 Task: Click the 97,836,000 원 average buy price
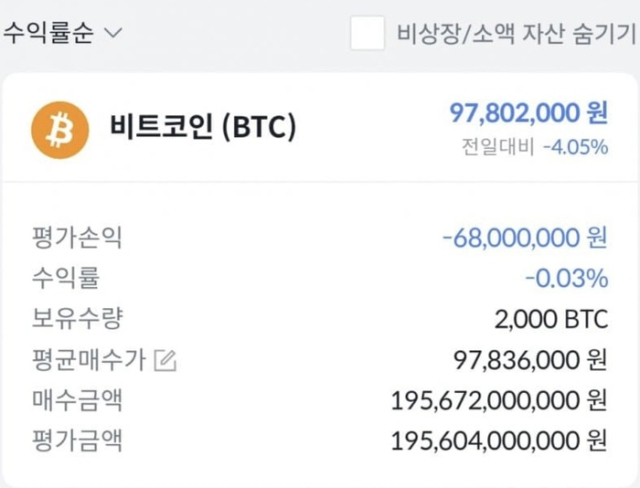click(x=530, y=359)
